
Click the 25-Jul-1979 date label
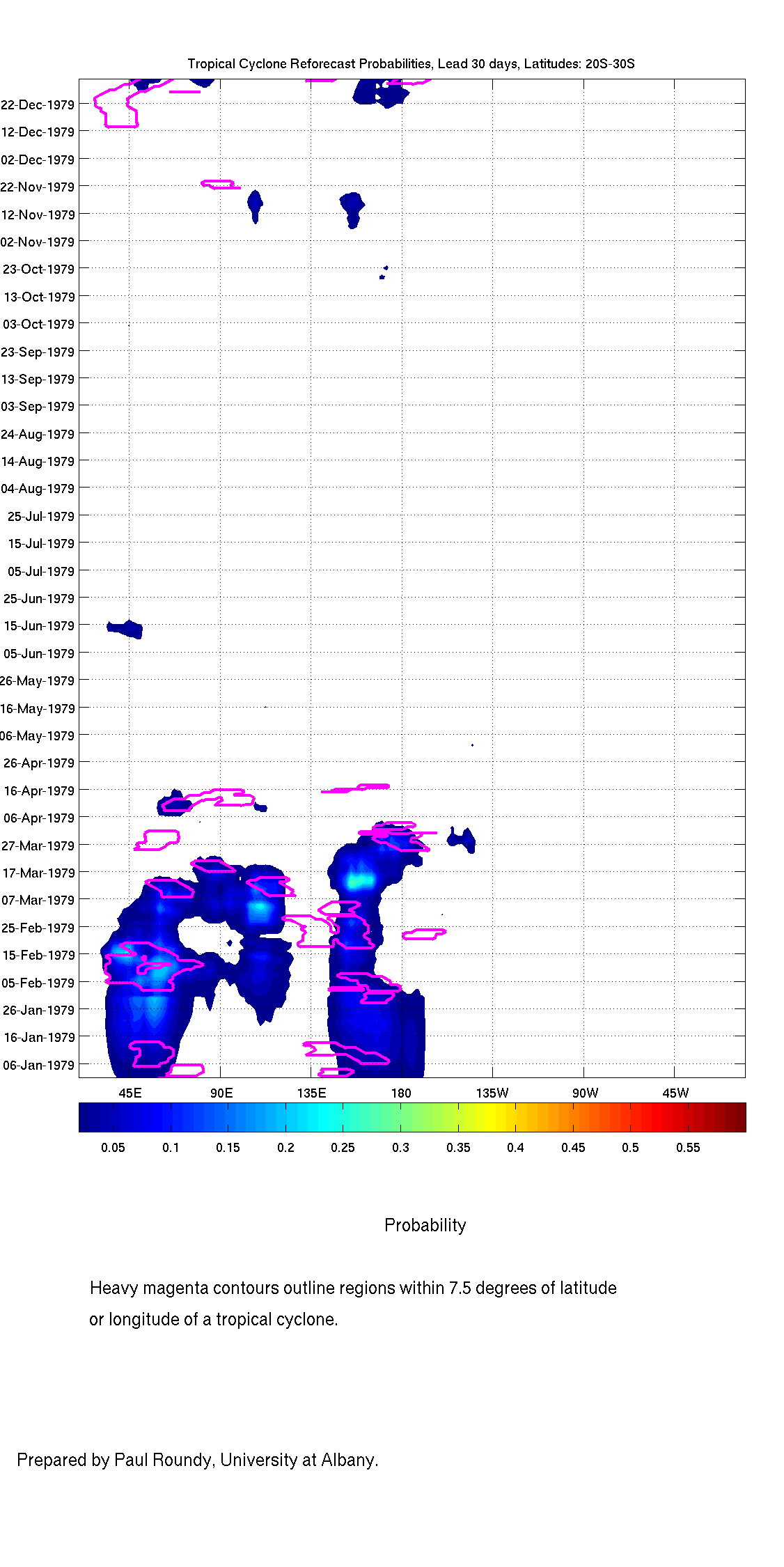[40, 517]
